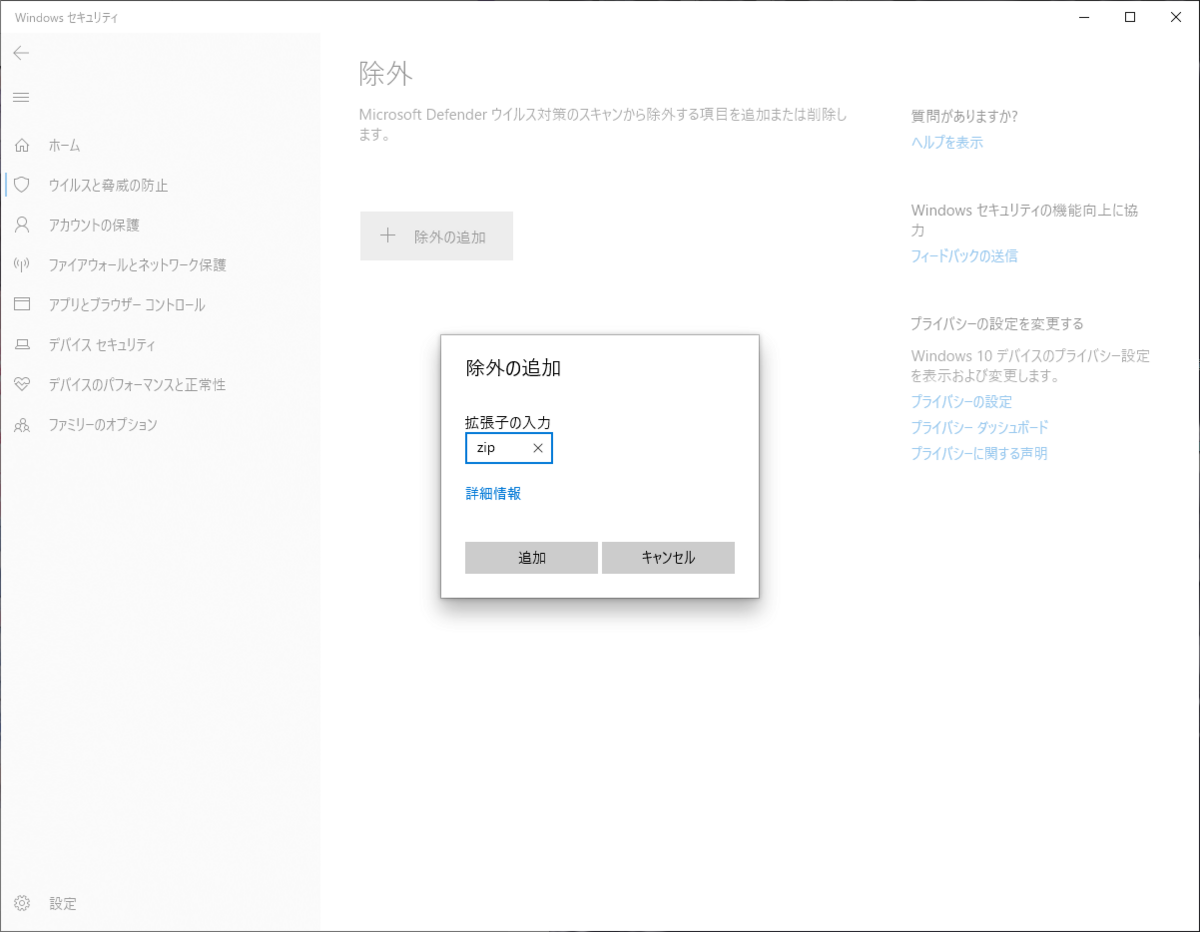Click the ヘルプを表示 link
This screenshot has height=932, width=1200.
[x=947, y=142]
